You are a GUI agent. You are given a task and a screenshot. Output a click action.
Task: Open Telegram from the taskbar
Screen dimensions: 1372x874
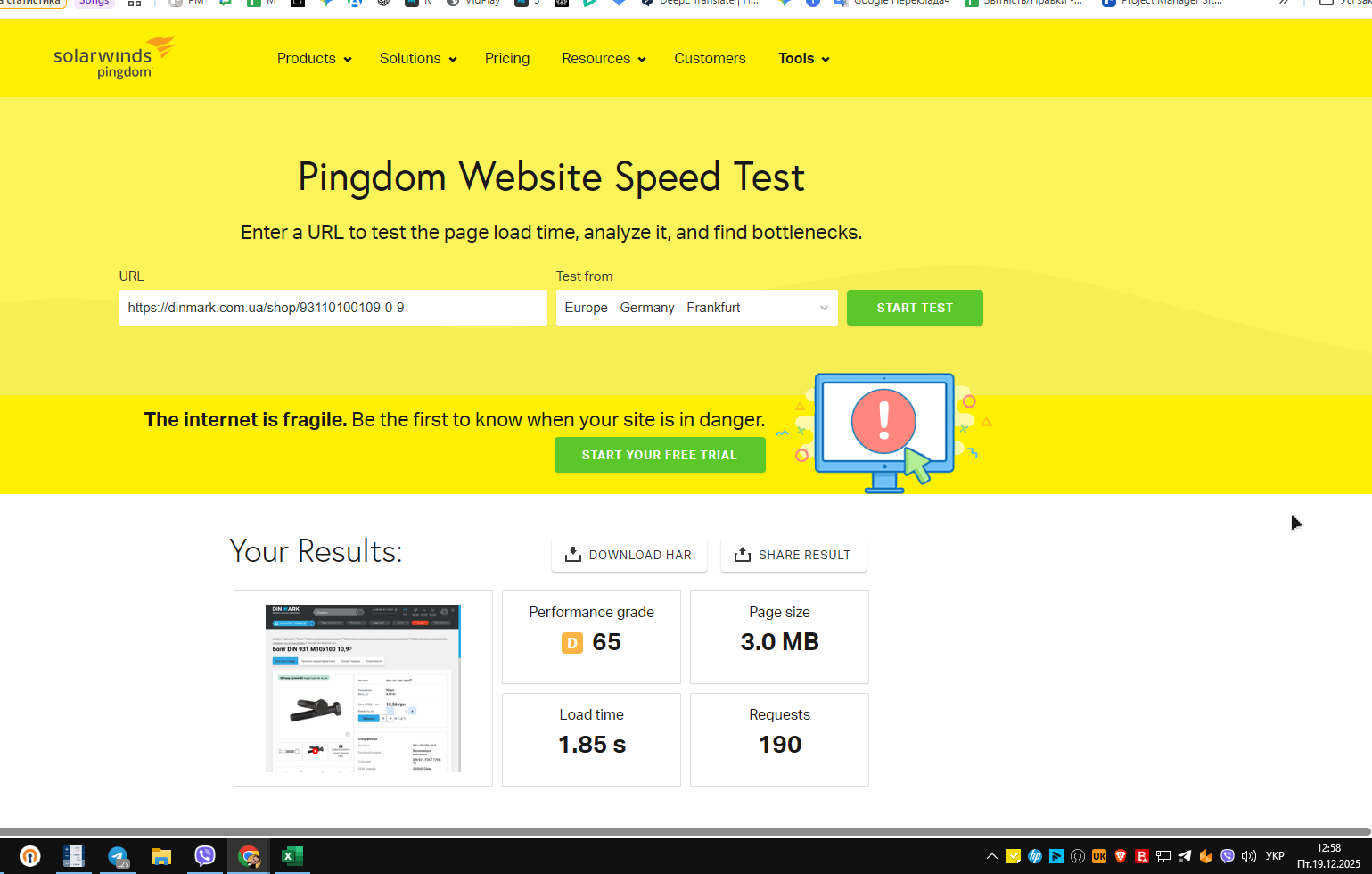[x=118, y=856]
